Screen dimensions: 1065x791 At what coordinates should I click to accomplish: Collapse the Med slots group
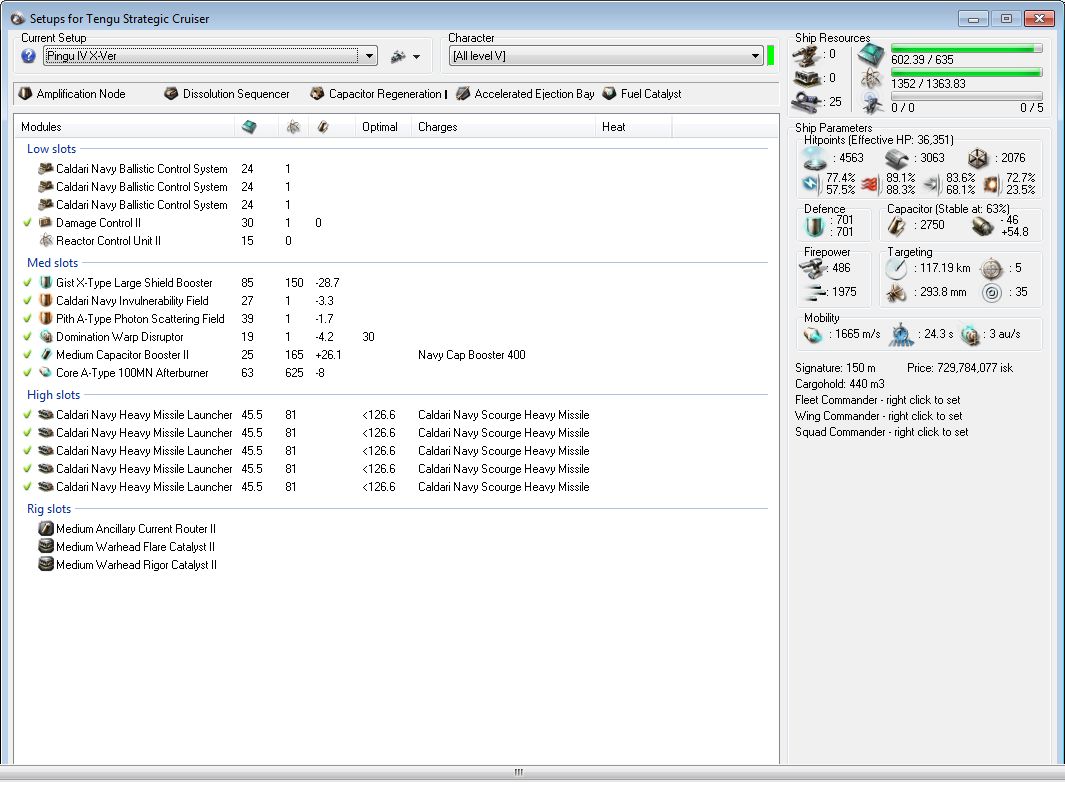pos(52,263)
